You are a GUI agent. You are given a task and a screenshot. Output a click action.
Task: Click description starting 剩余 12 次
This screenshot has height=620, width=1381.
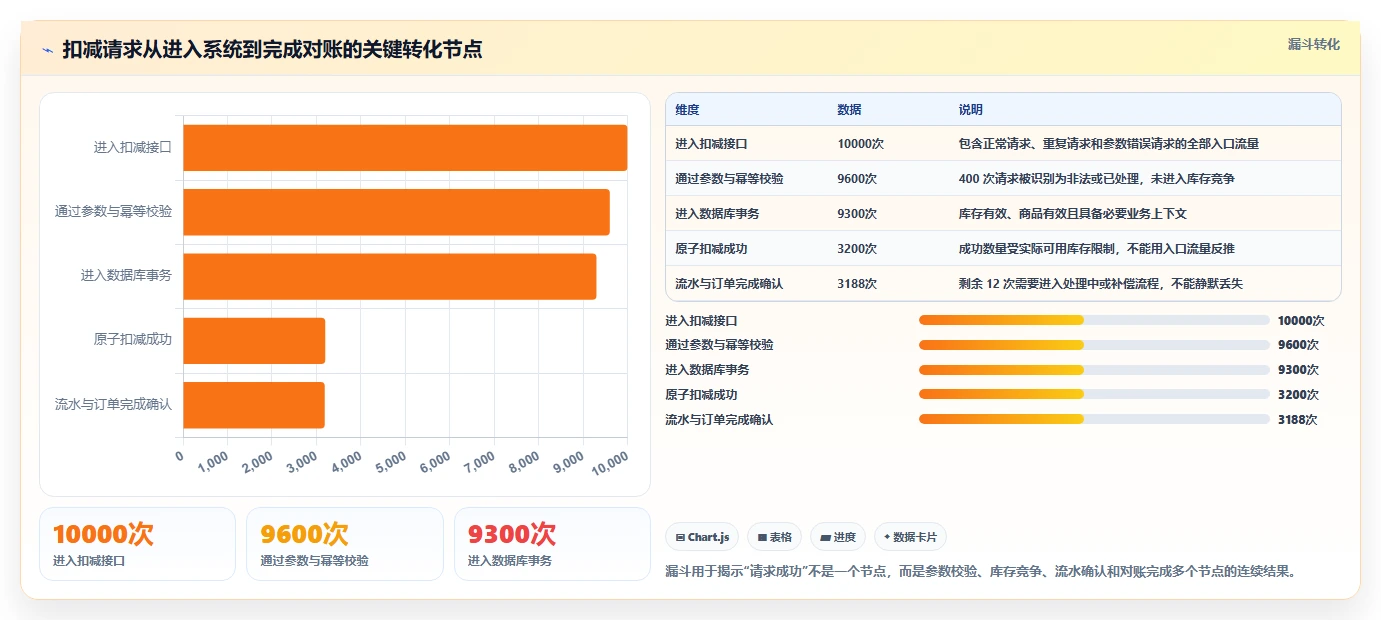tap(1100, 284)
